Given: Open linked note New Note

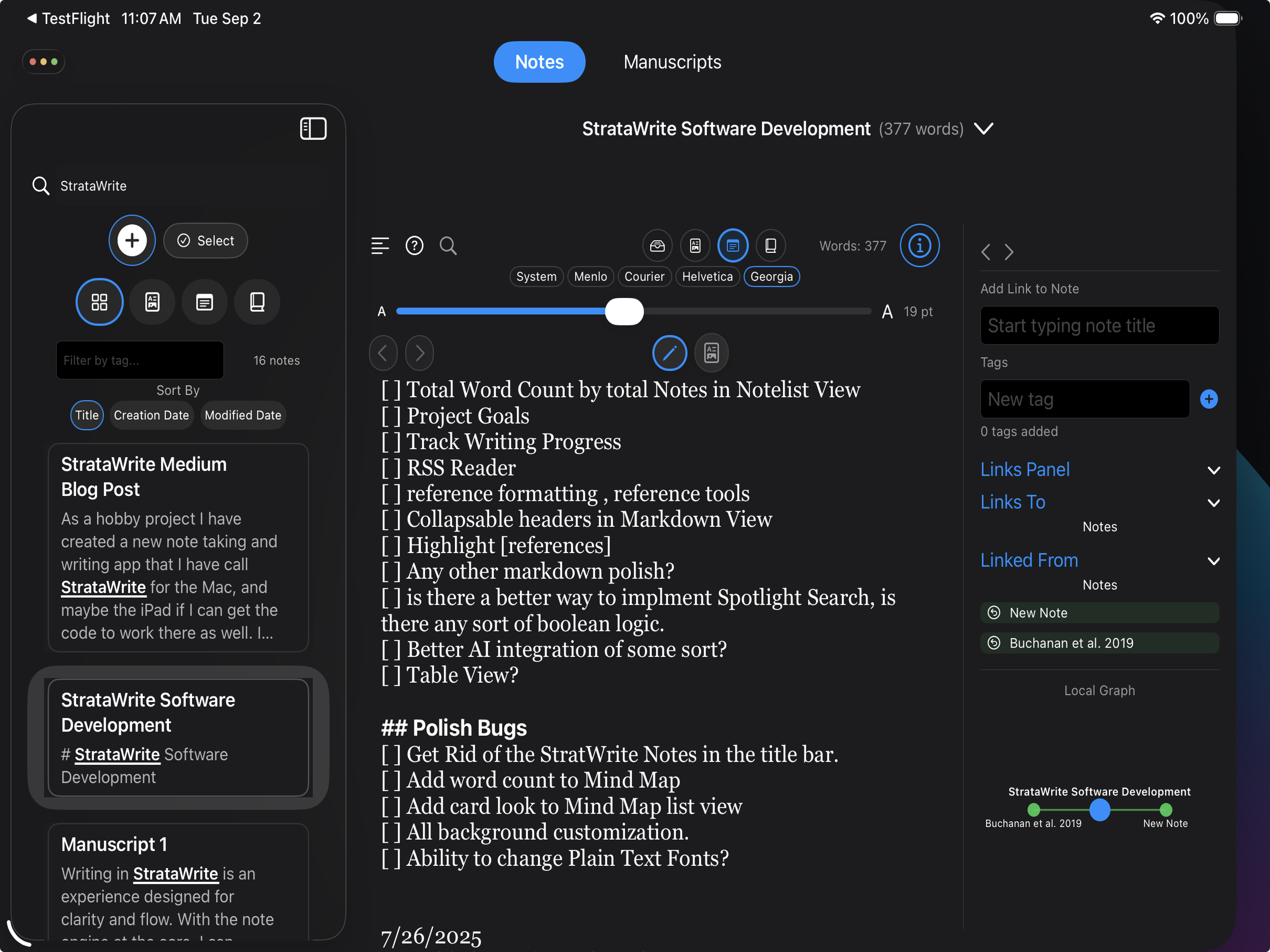Looking at the screenshot, I should 1099,612.
